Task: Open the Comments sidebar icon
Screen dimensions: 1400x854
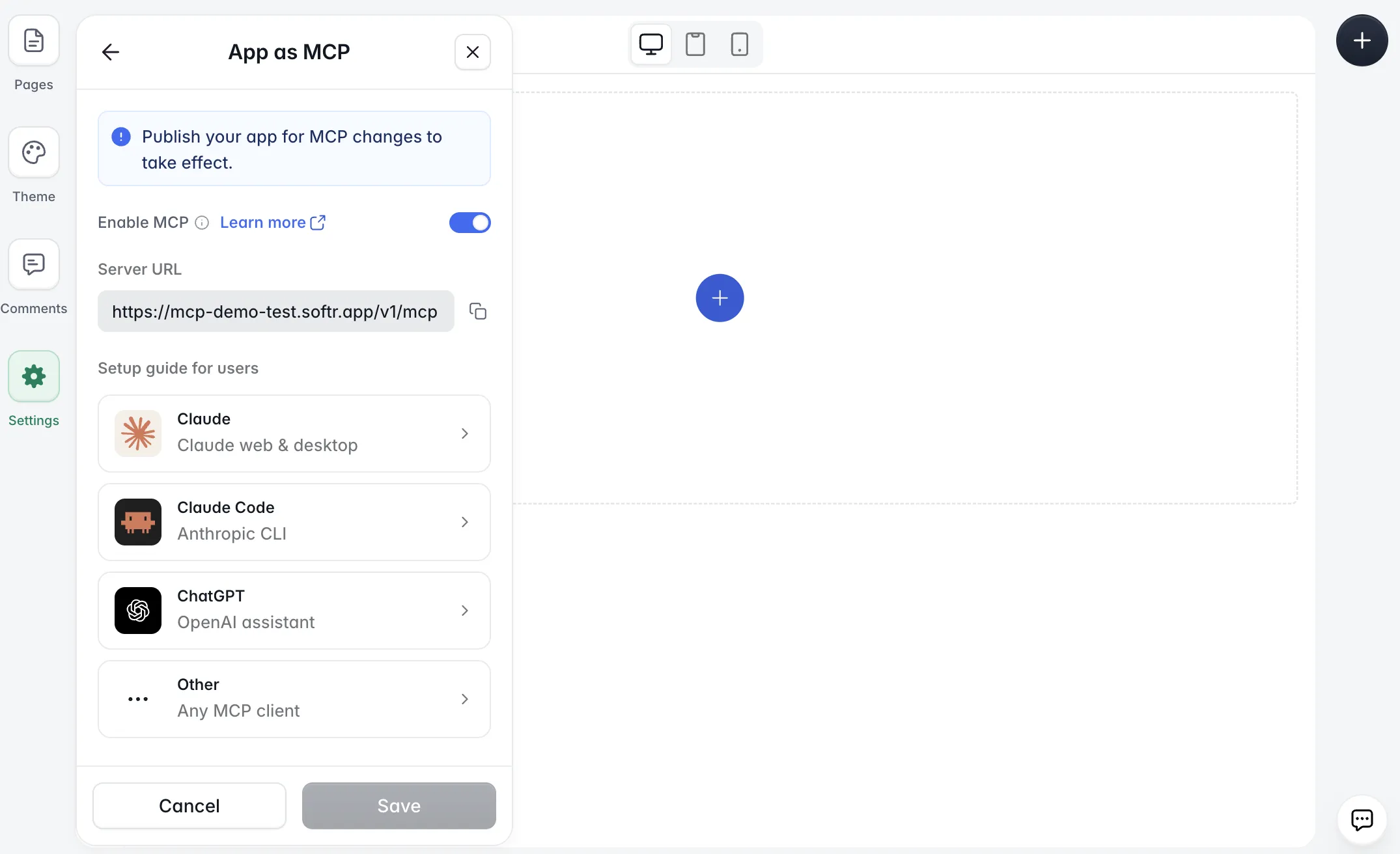Action: click(34, 264)
